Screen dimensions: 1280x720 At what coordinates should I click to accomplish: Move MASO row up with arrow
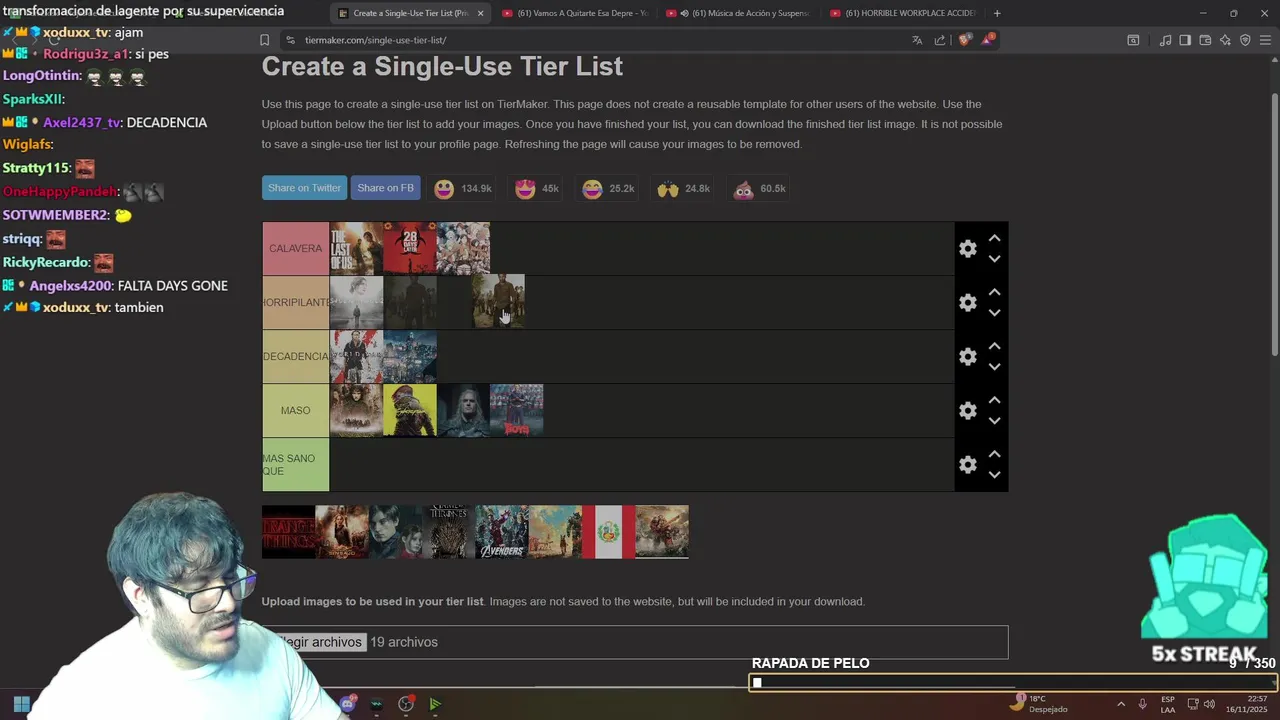(x=994, y=401)
